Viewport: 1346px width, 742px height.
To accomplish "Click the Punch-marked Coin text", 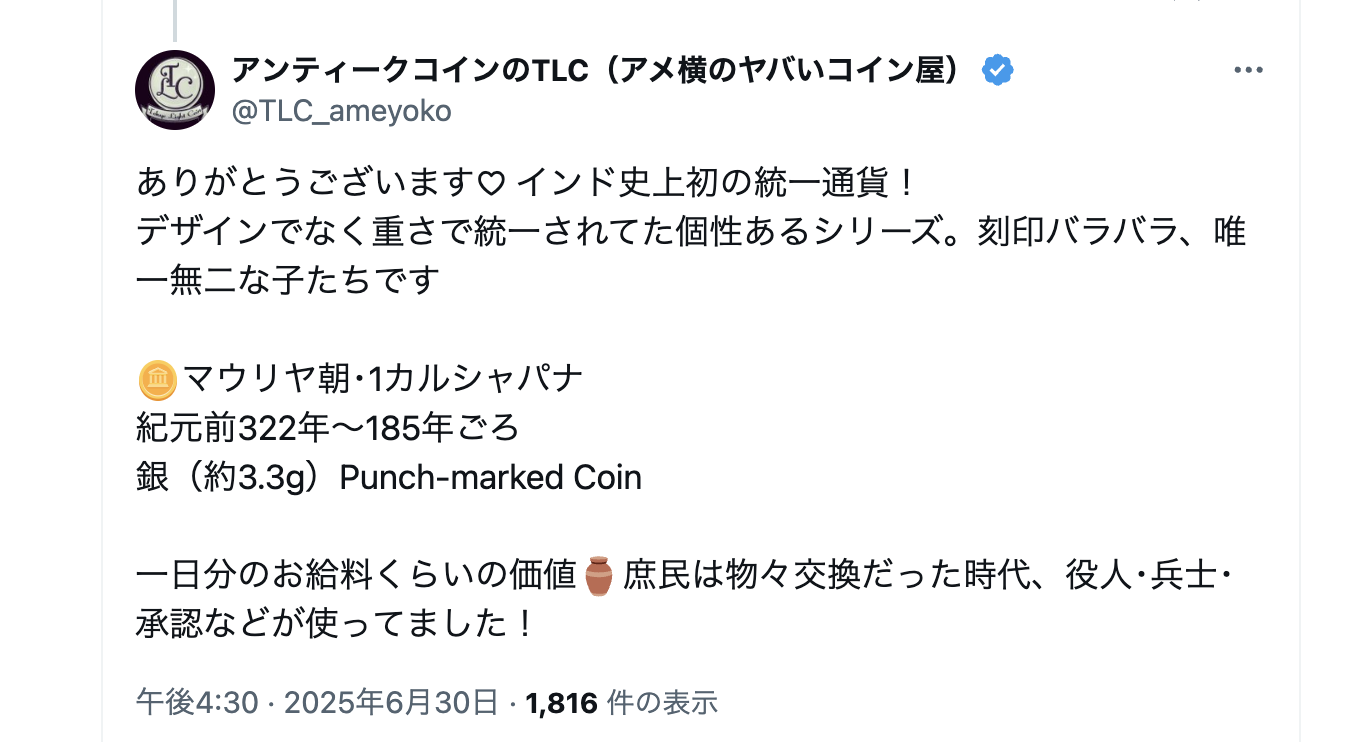I will [x=491, y=477].
